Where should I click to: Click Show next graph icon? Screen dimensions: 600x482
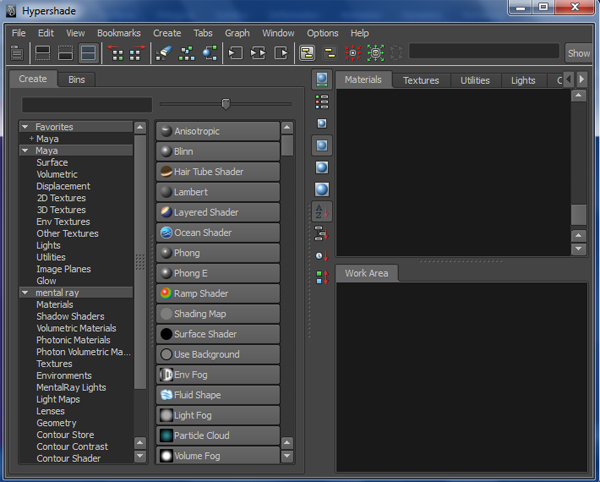point(137,53)
